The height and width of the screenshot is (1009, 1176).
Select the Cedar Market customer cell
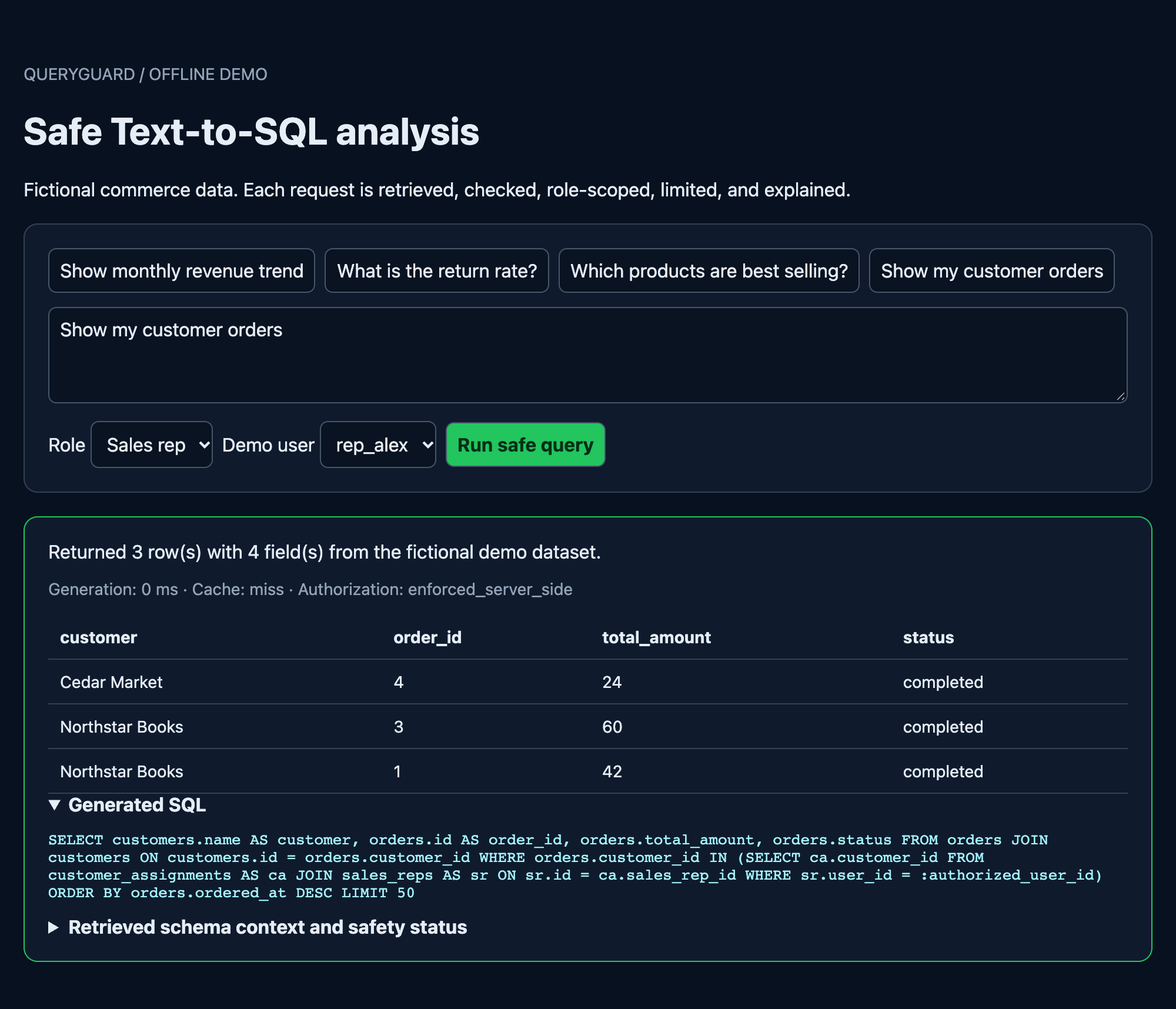(111, 682)
